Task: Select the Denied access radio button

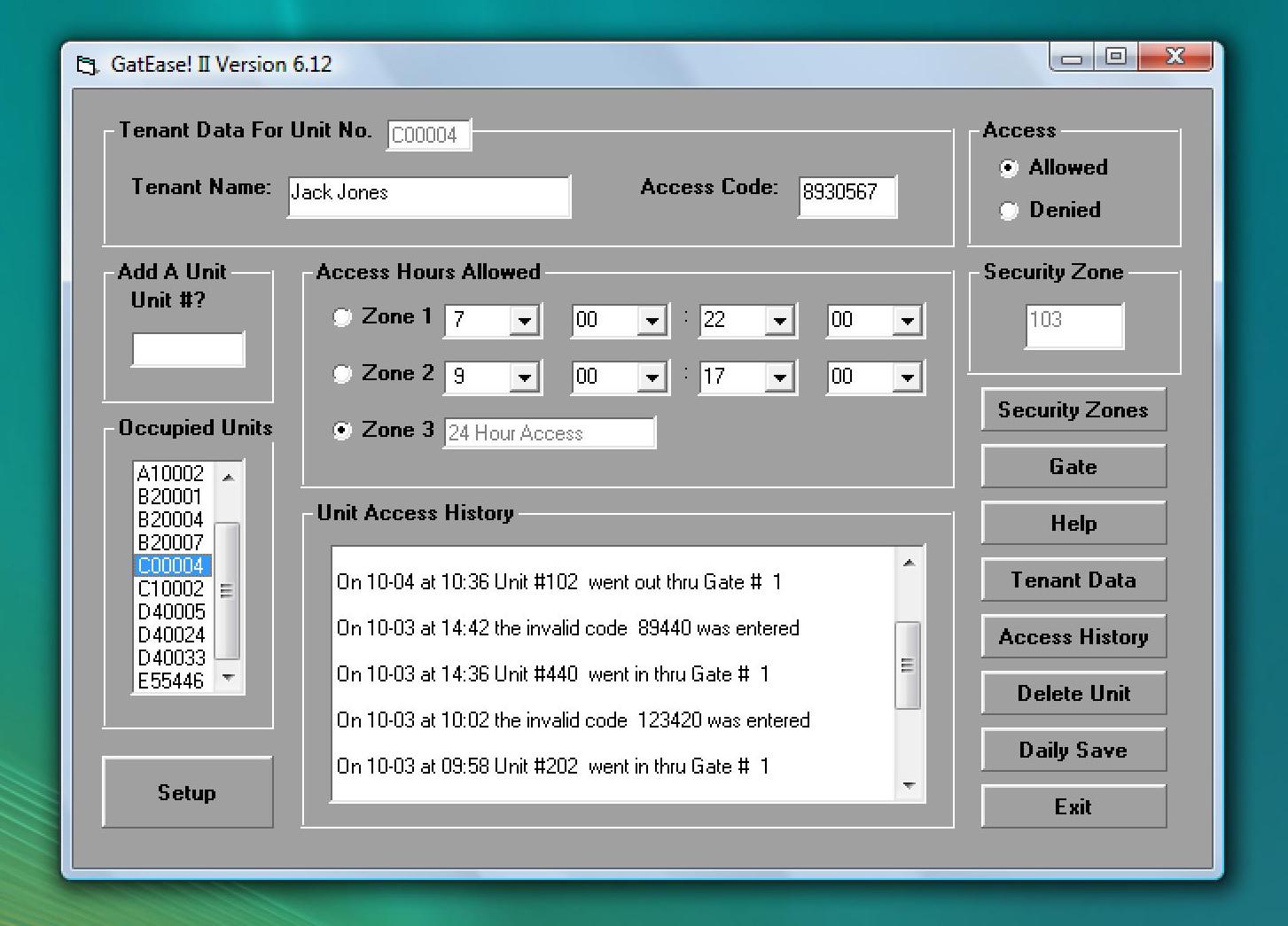Action: (1009, 211)
